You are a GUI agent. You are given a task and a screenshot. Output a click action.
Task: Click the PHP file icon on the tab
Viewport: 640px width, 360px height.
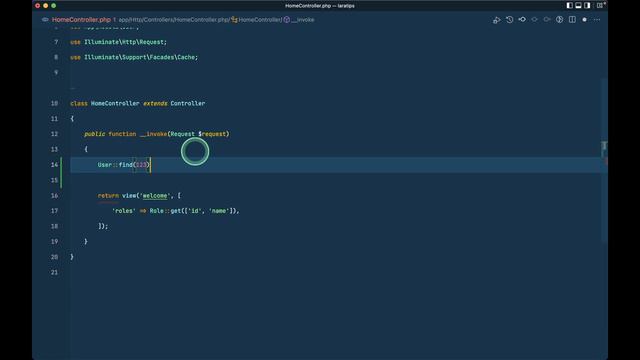coord(45,20)
